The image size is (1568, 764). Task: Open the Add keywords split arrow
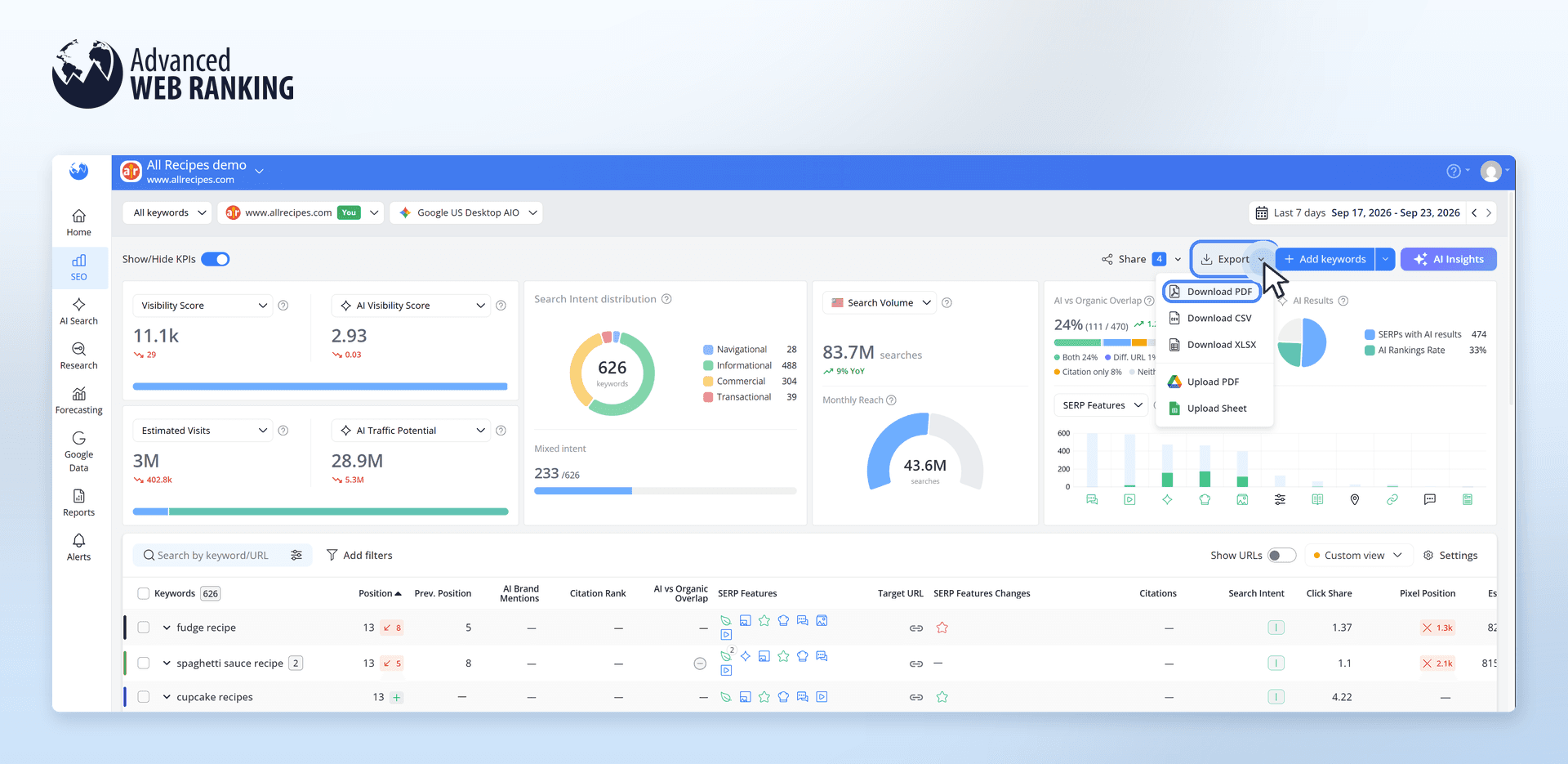point(1385,260)
